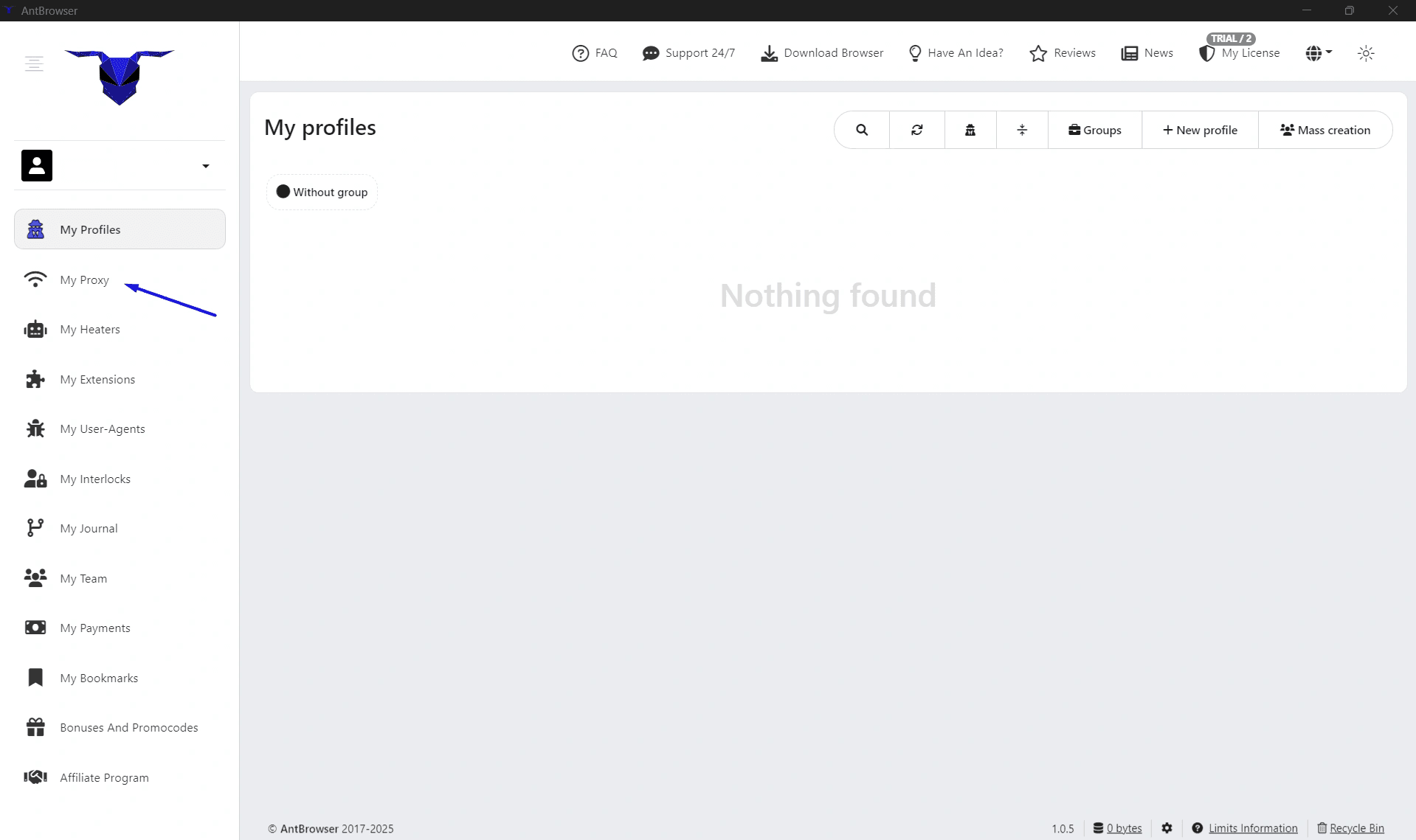The height and width of the screenshot is (840, 1416).
Task: Open the Reviews page
Action: point(1063,53)
